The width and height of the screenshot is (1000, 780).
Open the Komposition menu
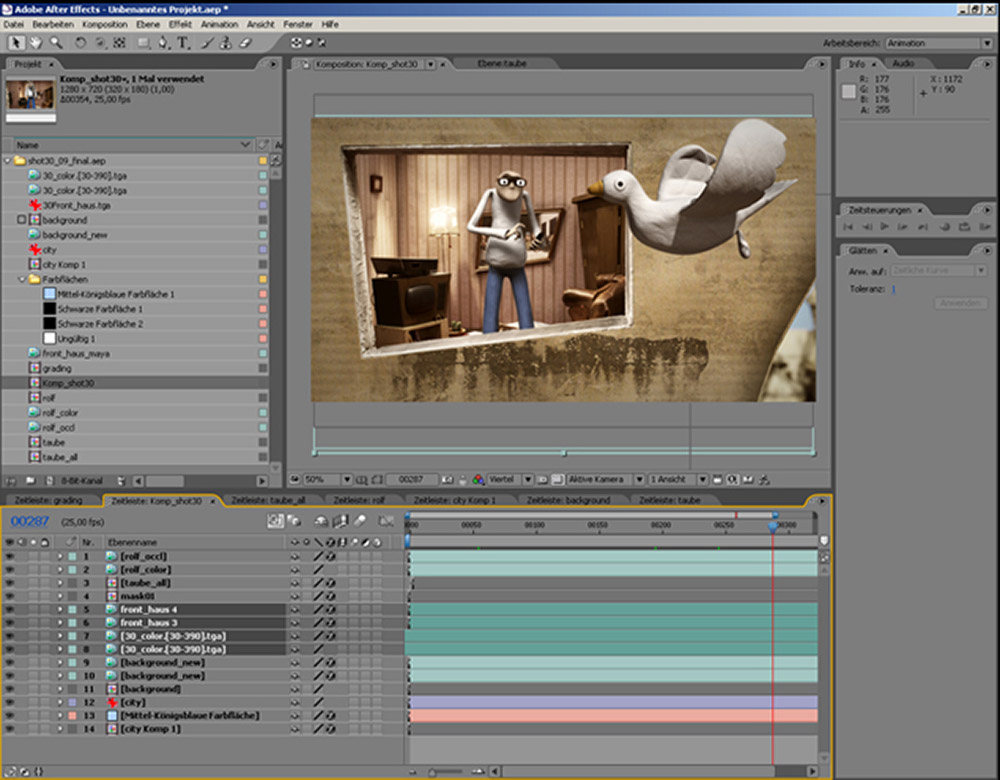(104, 23)
